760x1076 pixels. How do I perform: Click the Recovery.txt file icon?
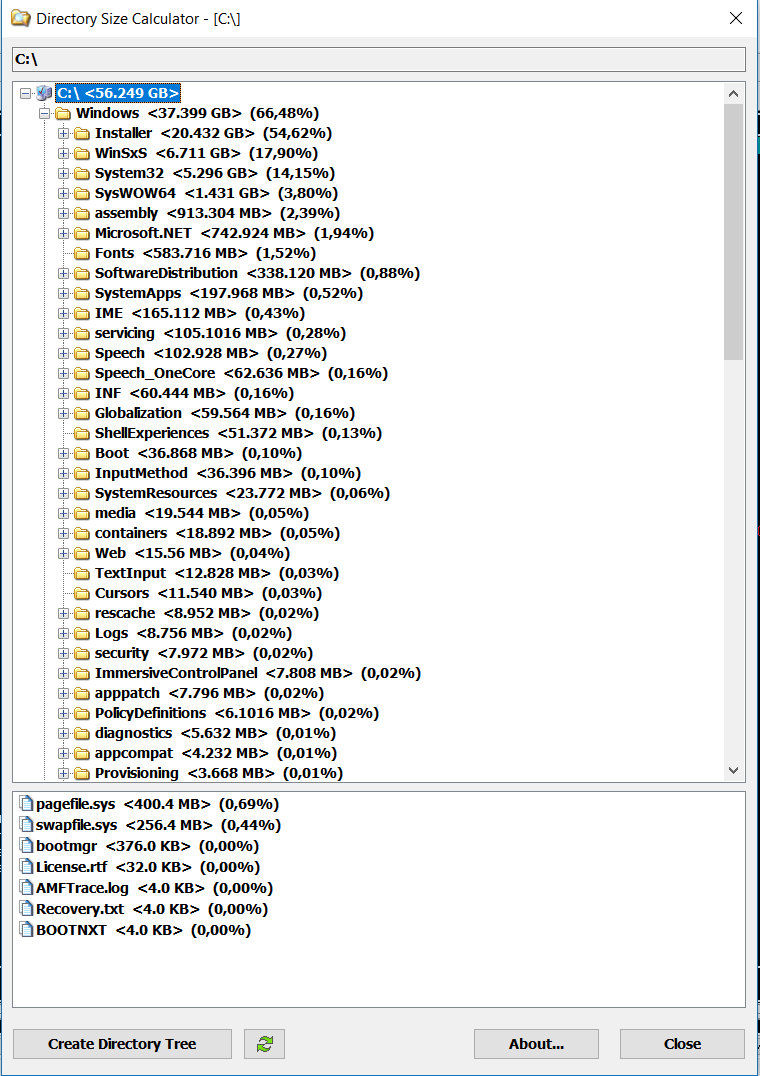click(26, 909)
